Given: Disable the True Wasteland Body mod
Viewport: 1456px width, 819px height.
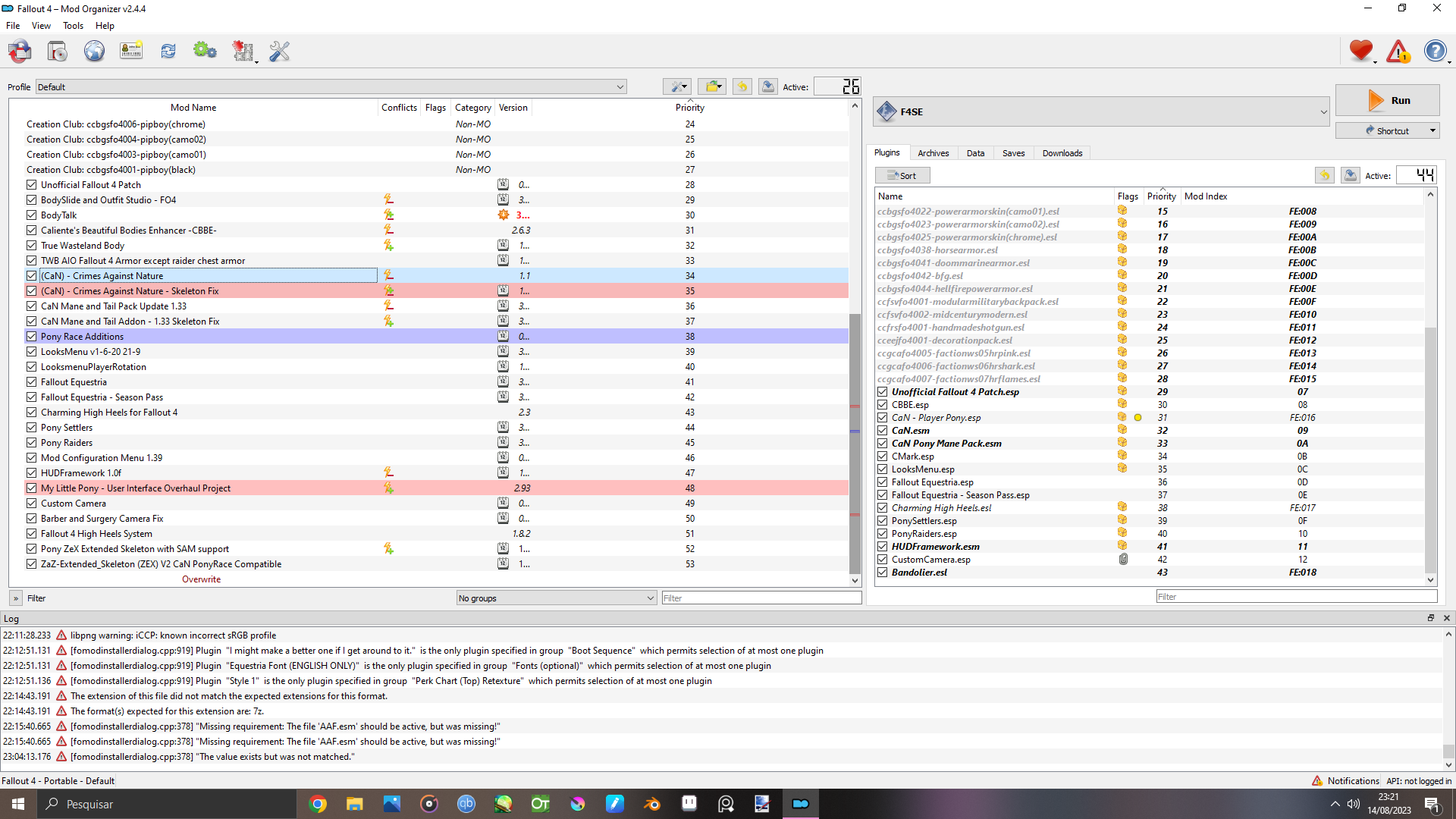Looking at the screenshot, I should coord(31,245).
